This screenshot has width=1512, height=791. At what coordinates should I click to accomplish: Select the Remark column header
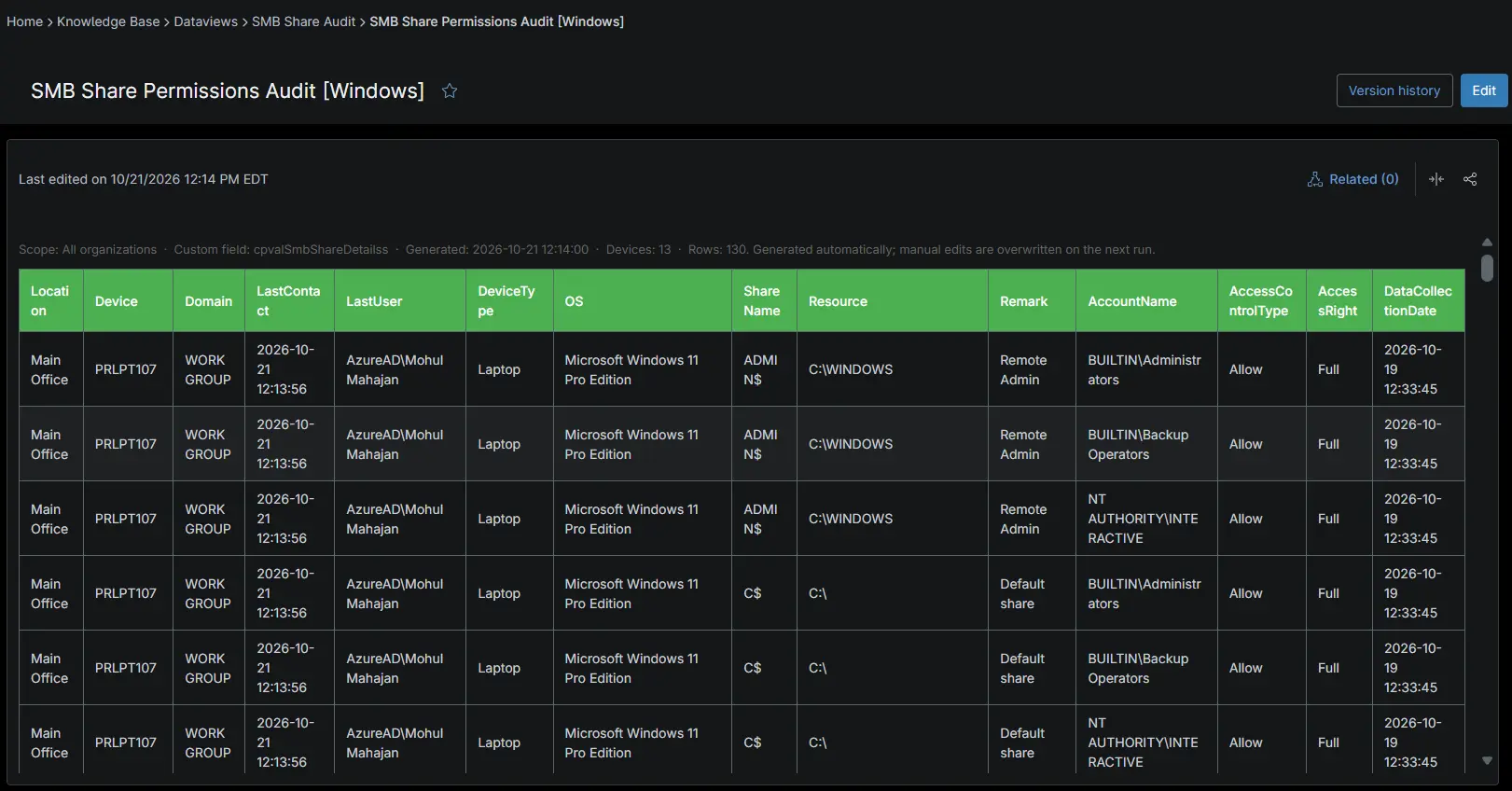point(1033,300)
